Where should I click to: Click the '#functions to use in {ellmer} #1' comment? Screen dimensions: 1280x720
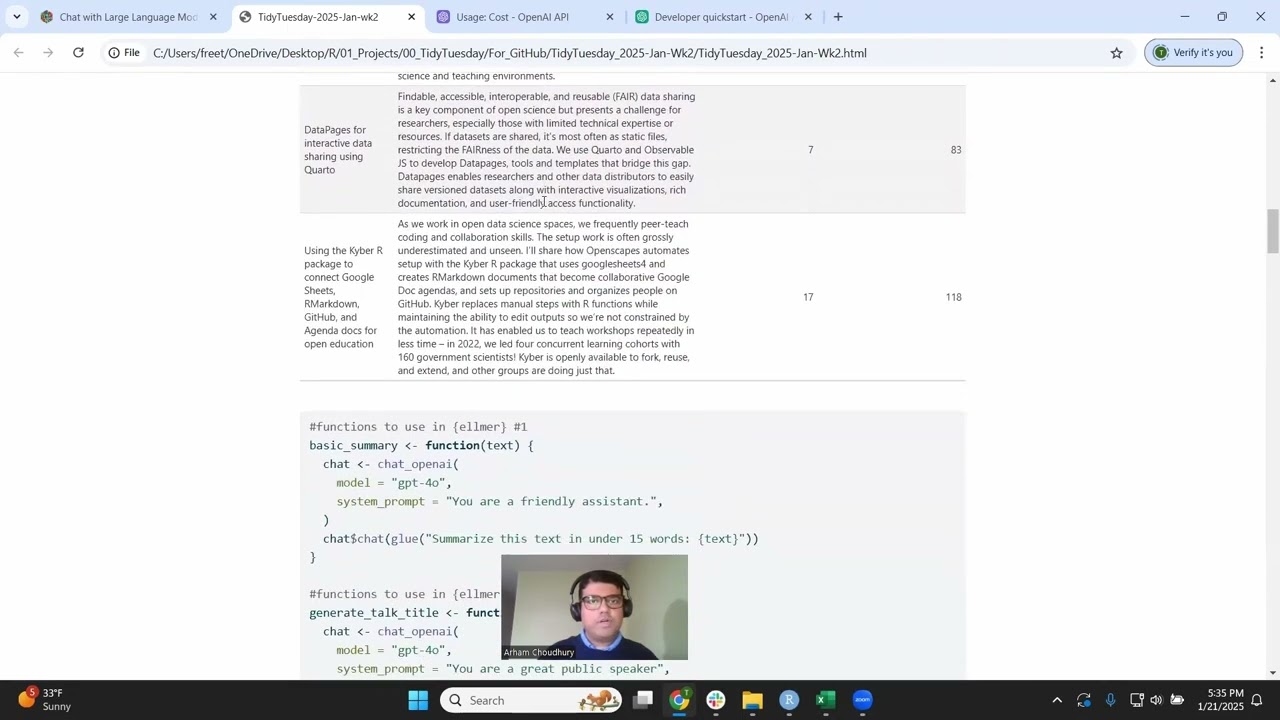click(418, 427)
